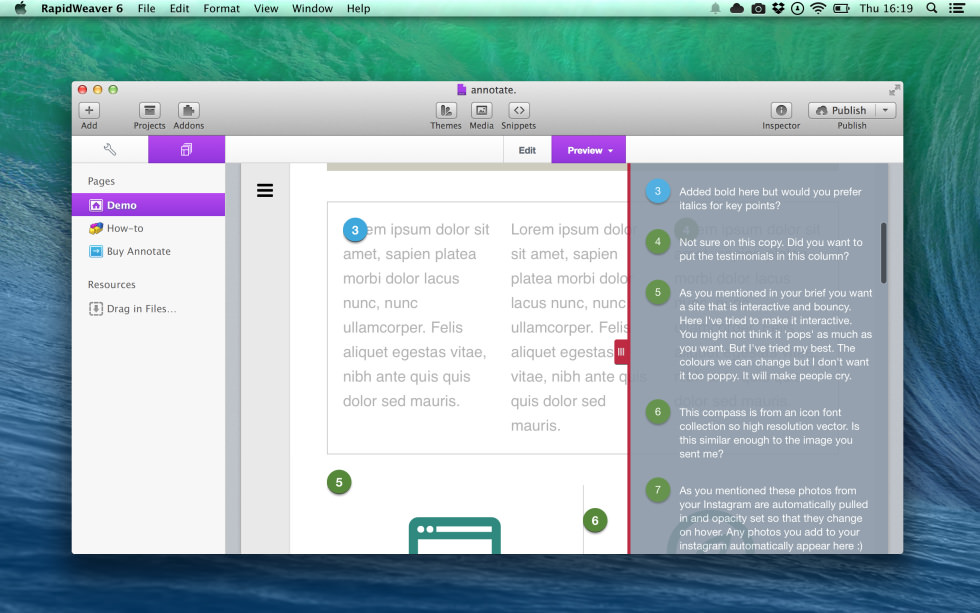Open the Projects toolbar icon
Viewport: 980px width, 613px height.
[149, 111]
